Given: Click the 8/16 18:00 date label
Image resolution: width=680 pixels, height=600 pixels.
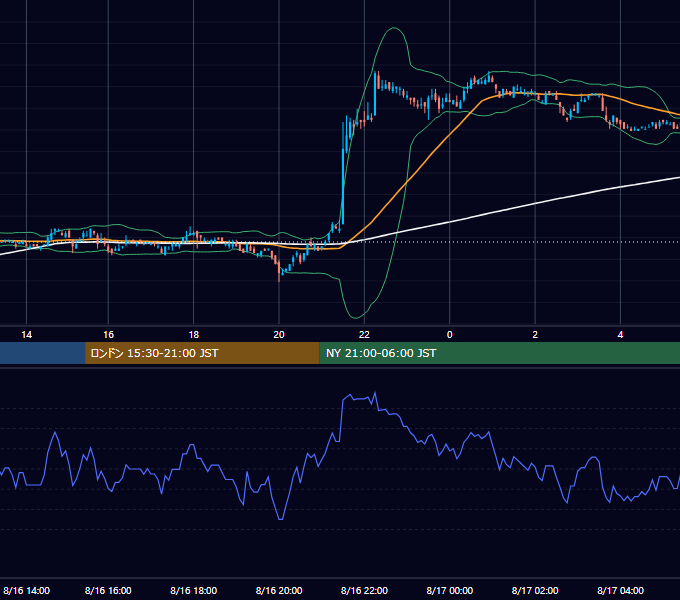Looking at the screenshot, I should (x=193, y=590).
